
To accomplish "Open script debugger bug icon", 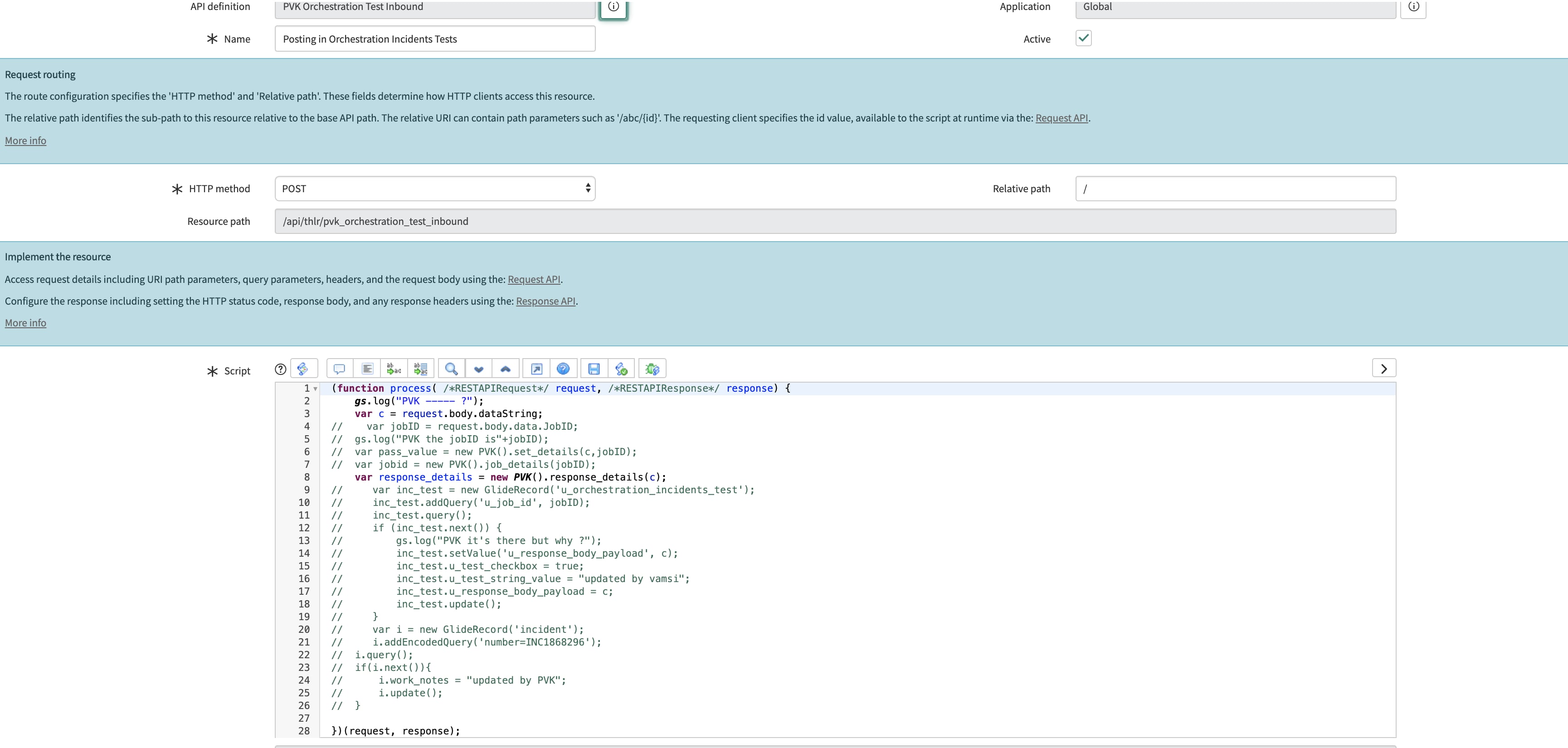I will [x=652, y=369].
